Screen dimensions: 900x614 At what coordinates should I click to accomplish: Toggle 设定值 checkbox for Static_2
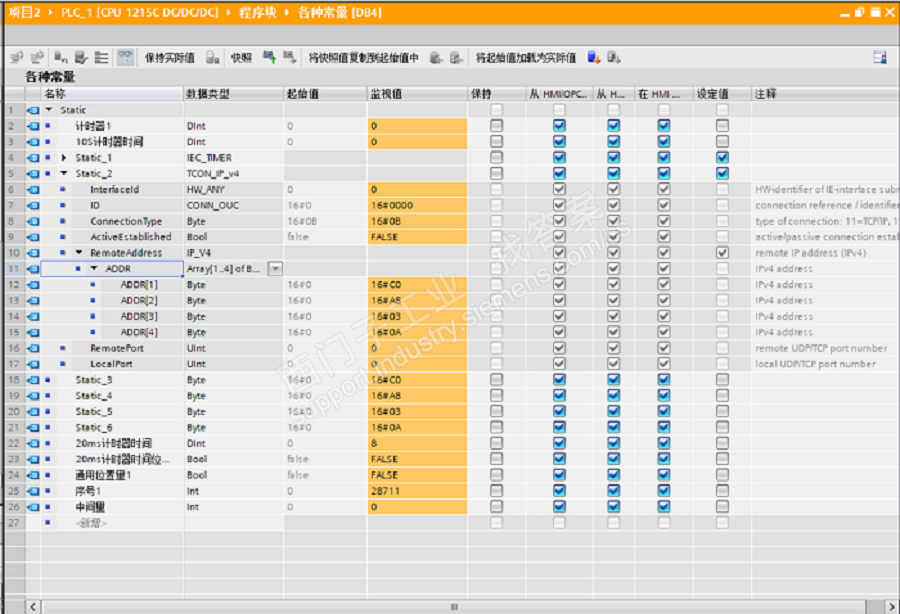(x=723, y=173)
